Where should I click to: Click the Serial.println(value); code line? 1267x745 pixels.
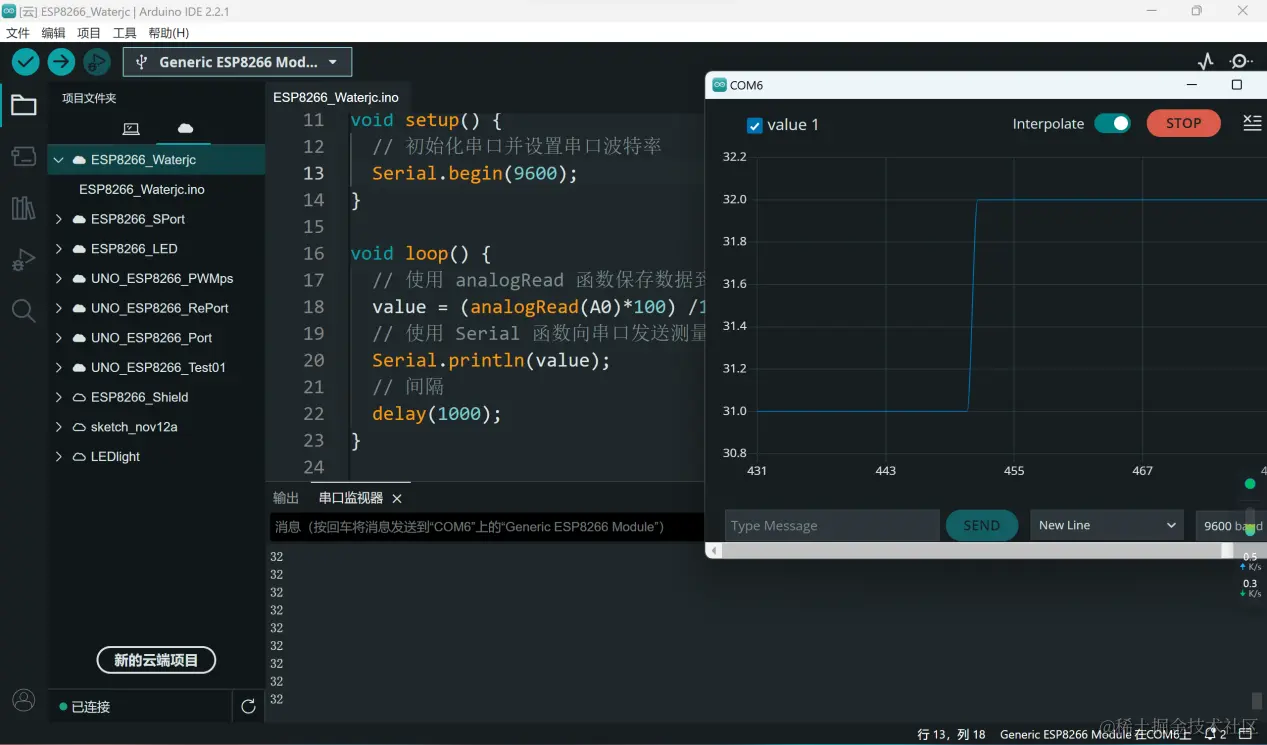tap(491, 360)
